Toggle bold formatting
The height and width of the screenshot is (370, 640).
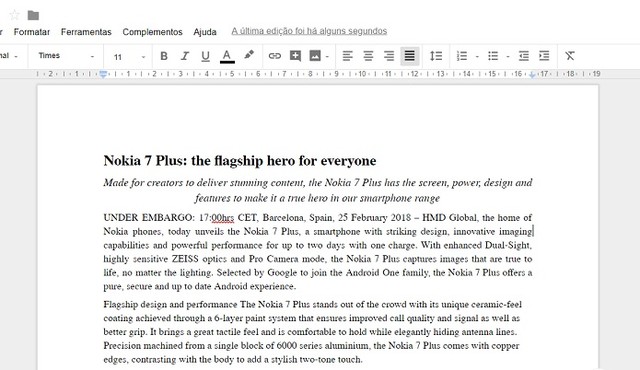click(x=164, y=56)
